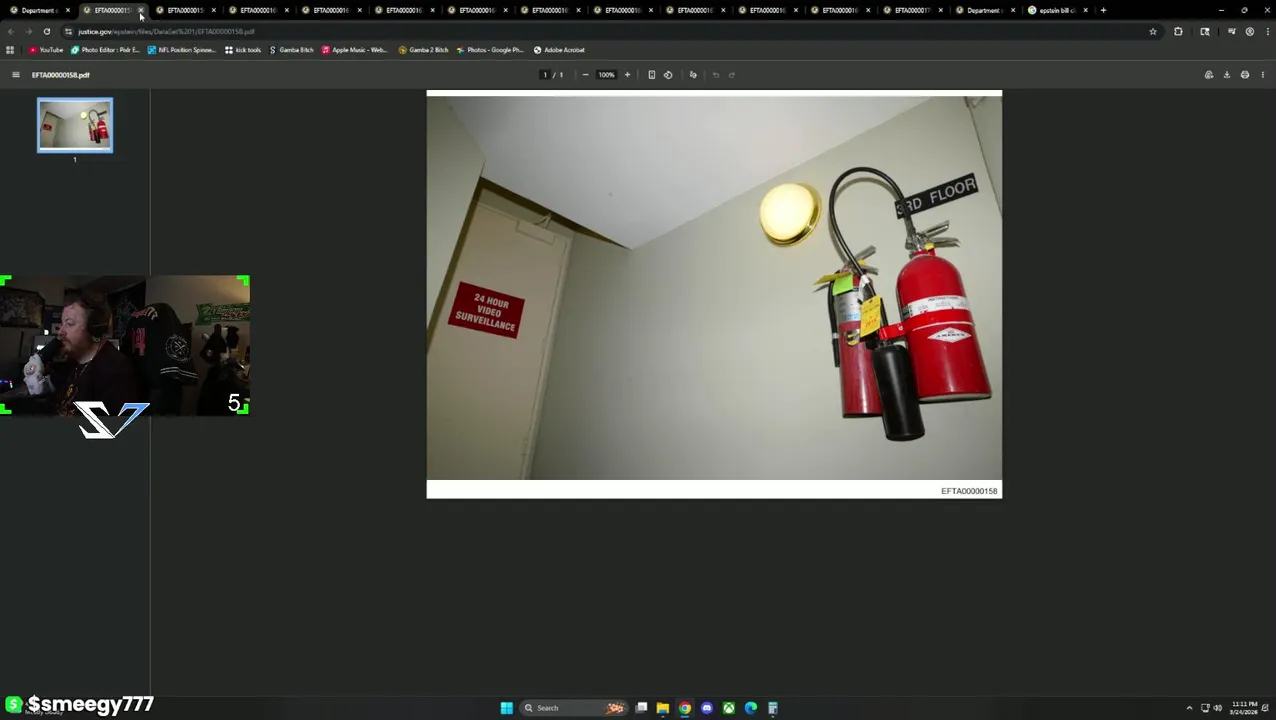Close the active EFTA tab

tap(141, 10)
